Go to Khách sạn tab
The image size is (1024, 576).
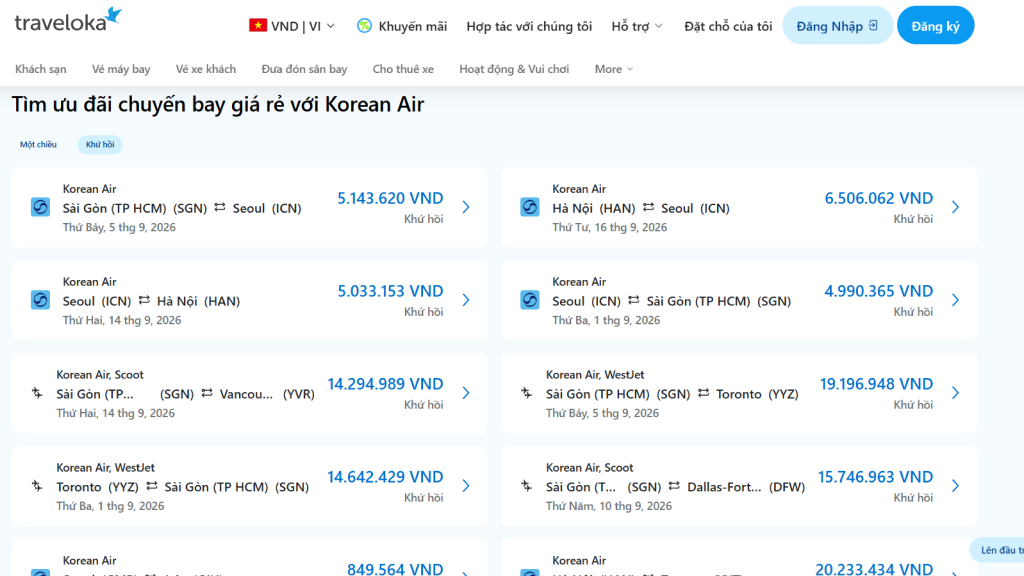tap(40, 69)
